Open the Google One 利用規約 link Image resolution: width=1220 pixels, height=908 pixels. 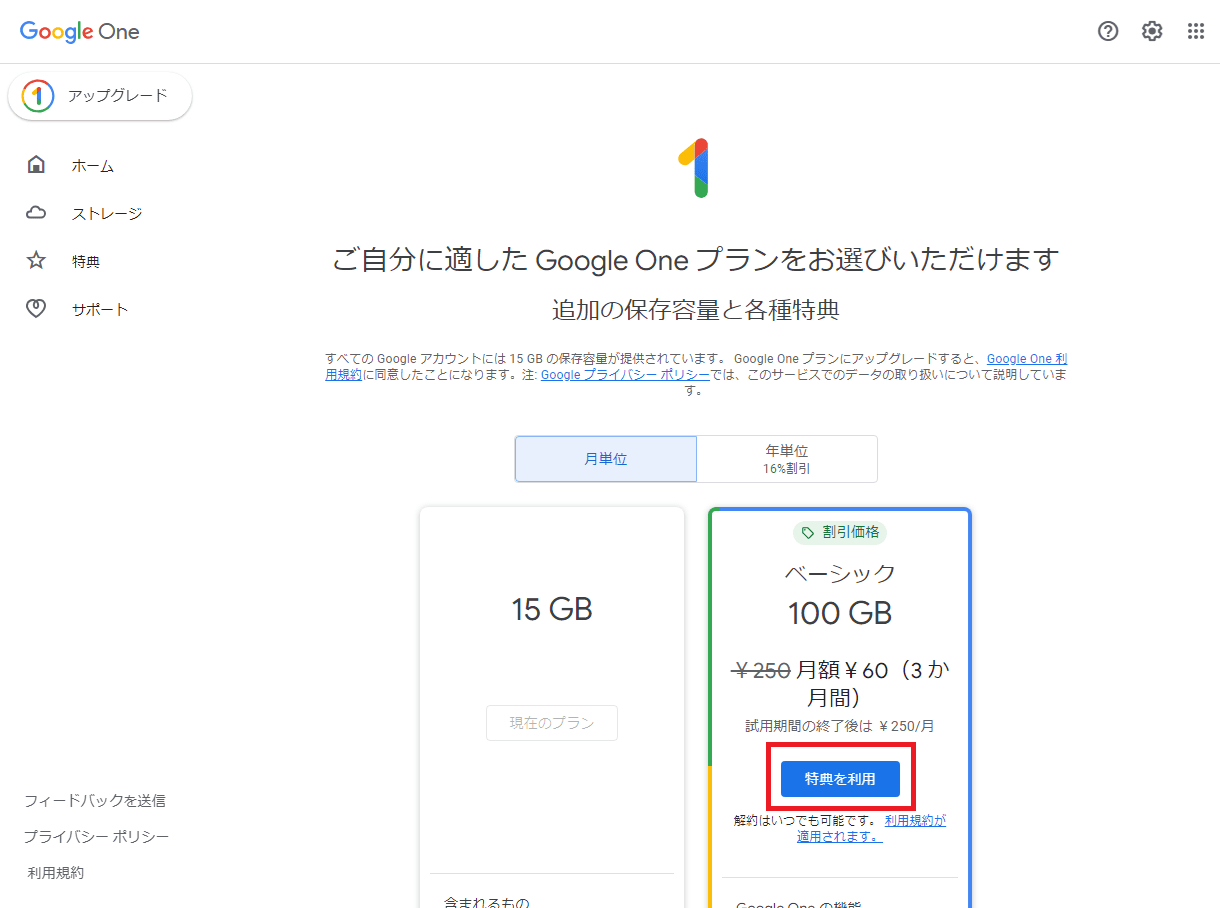(1027, 359)
